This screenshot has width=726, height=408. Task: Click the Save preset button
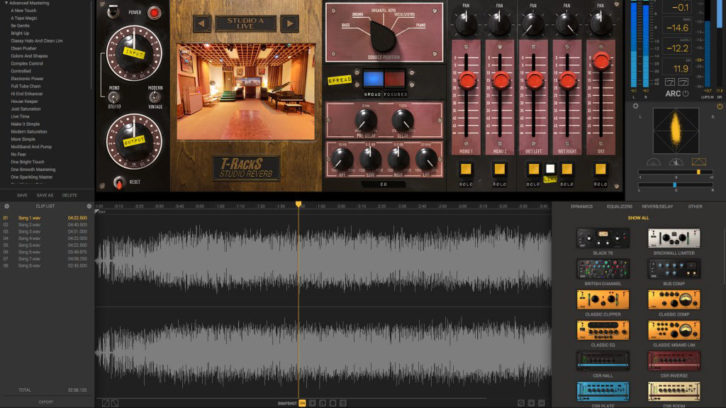point(22,195)
